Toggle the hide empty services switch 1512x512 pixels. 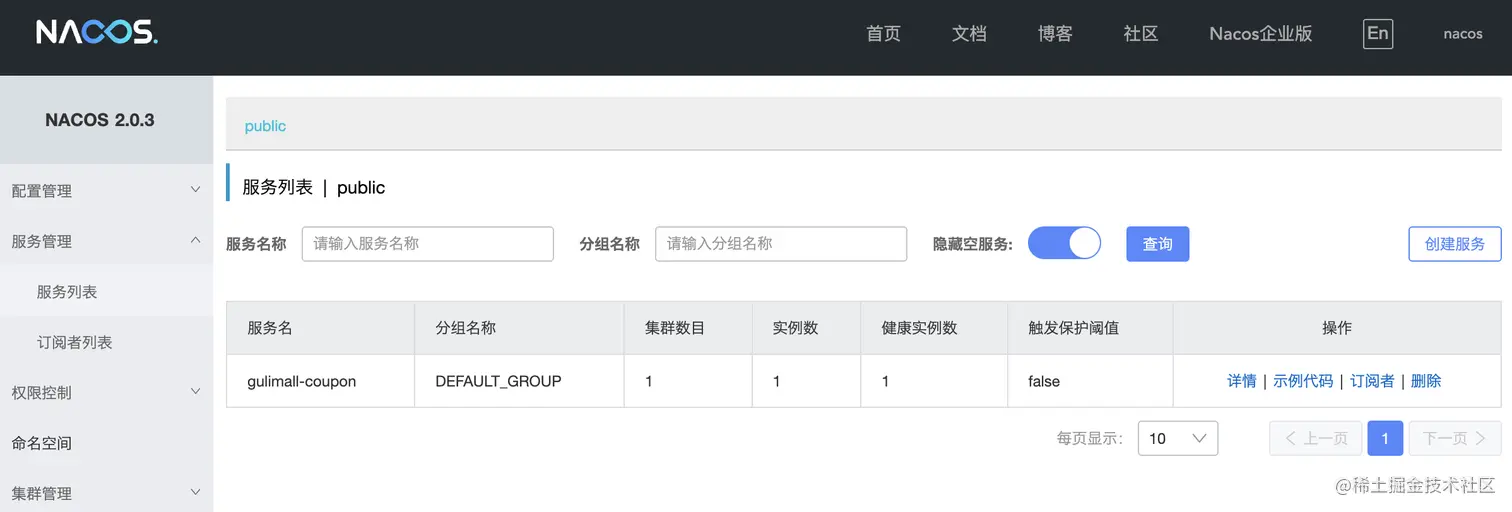tap(1064, 243)
